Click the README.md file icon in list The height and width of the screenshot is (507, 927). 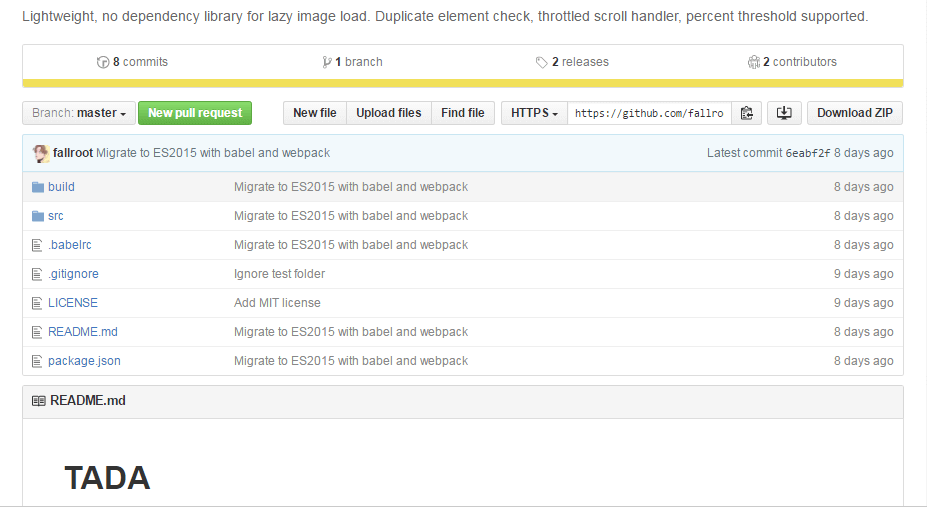click(37, 332)
